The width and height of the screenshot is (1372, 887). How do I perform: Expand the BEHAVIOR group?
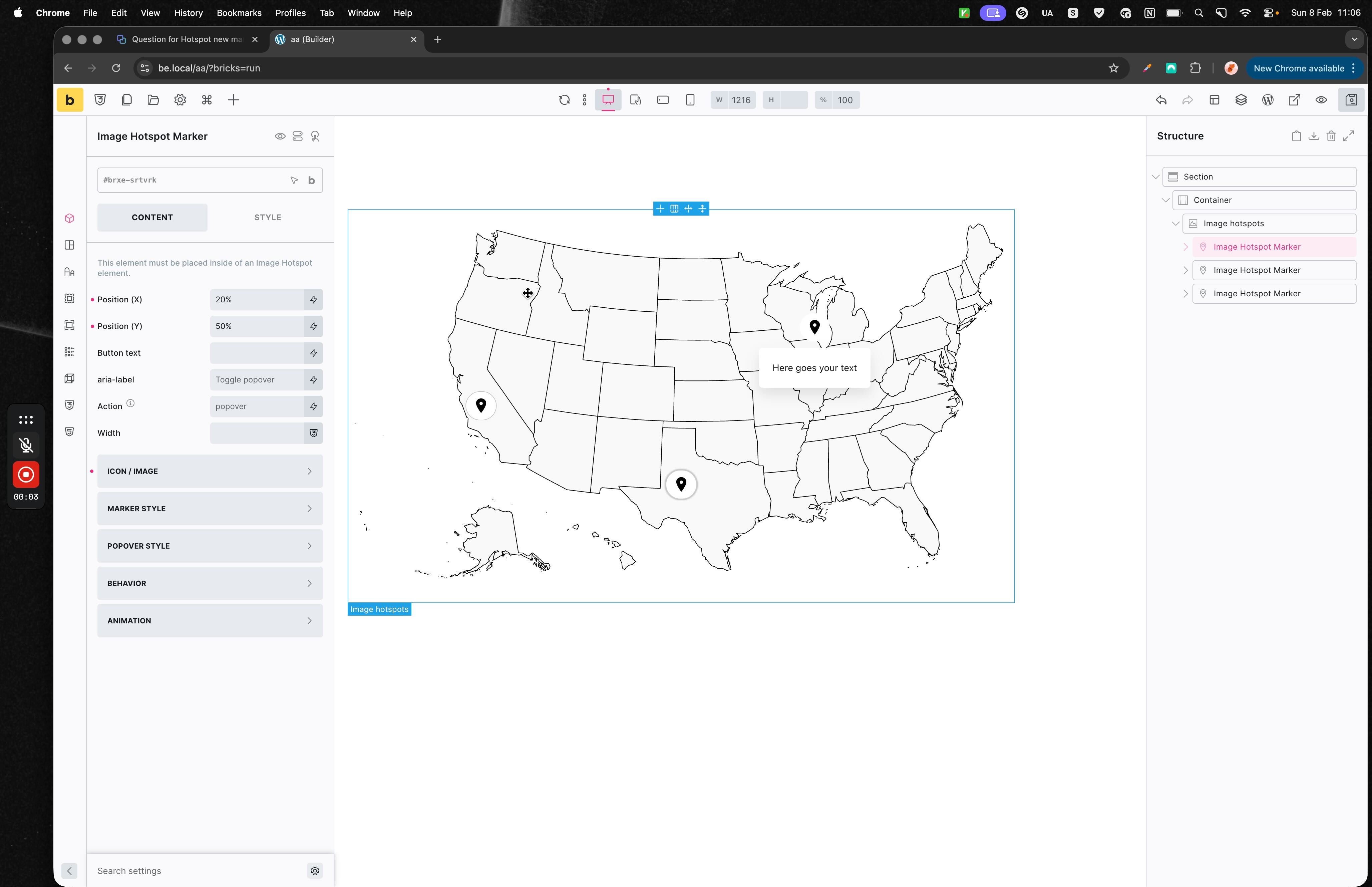tap(210, 583)
